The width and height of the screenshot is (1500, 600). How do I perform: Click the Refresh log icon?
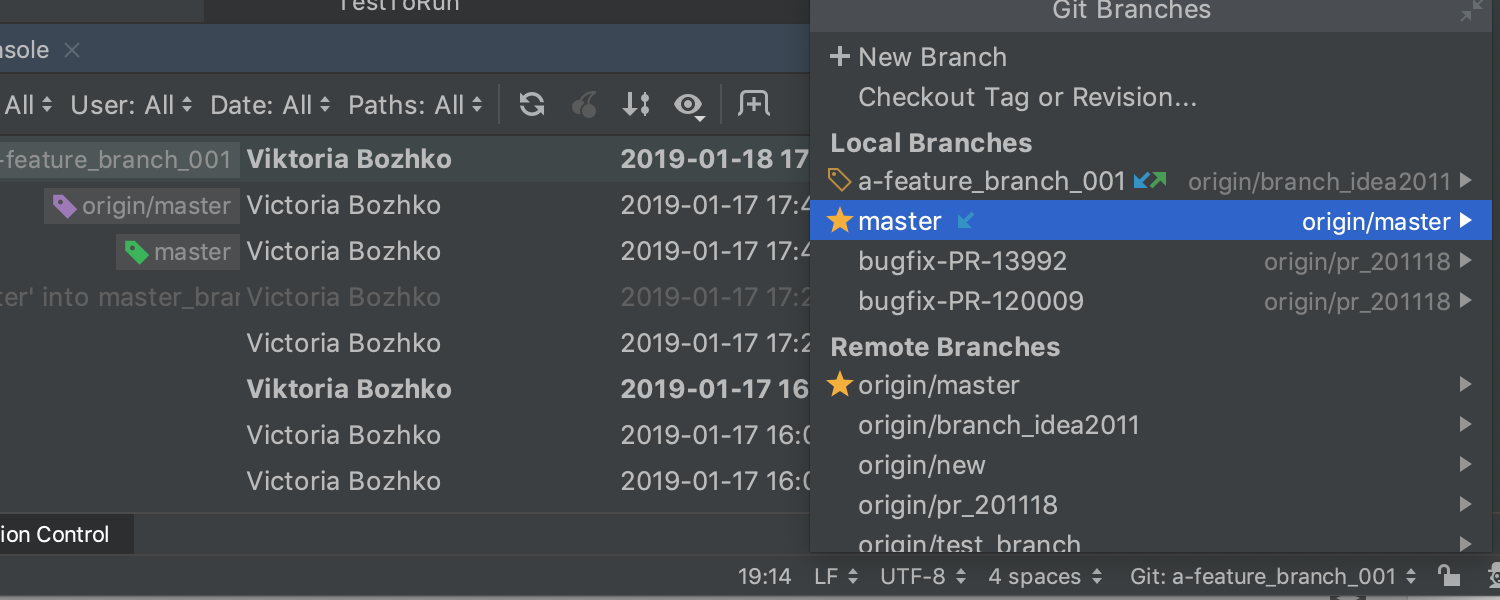click(x=532, y=104)
